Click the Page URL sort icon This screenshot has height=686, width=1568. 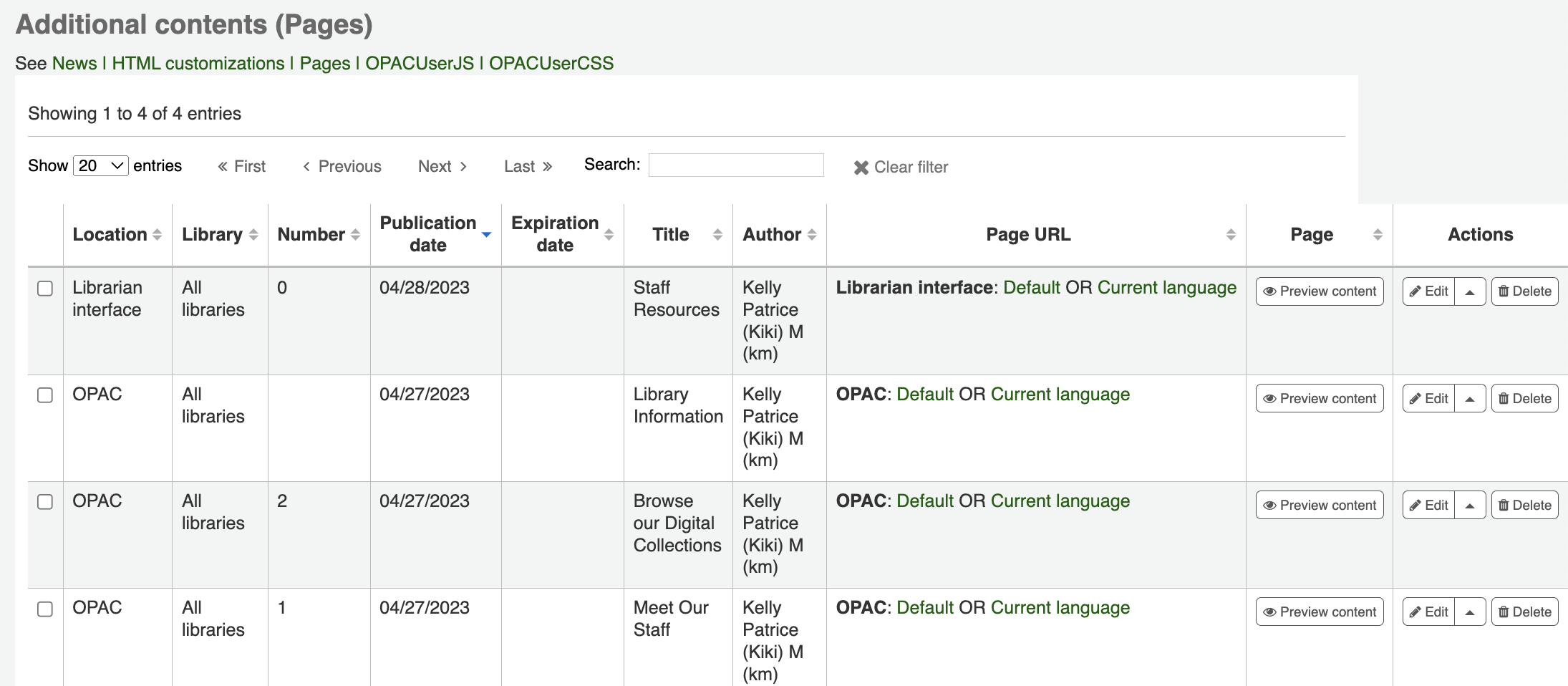tap(1231, 235)
